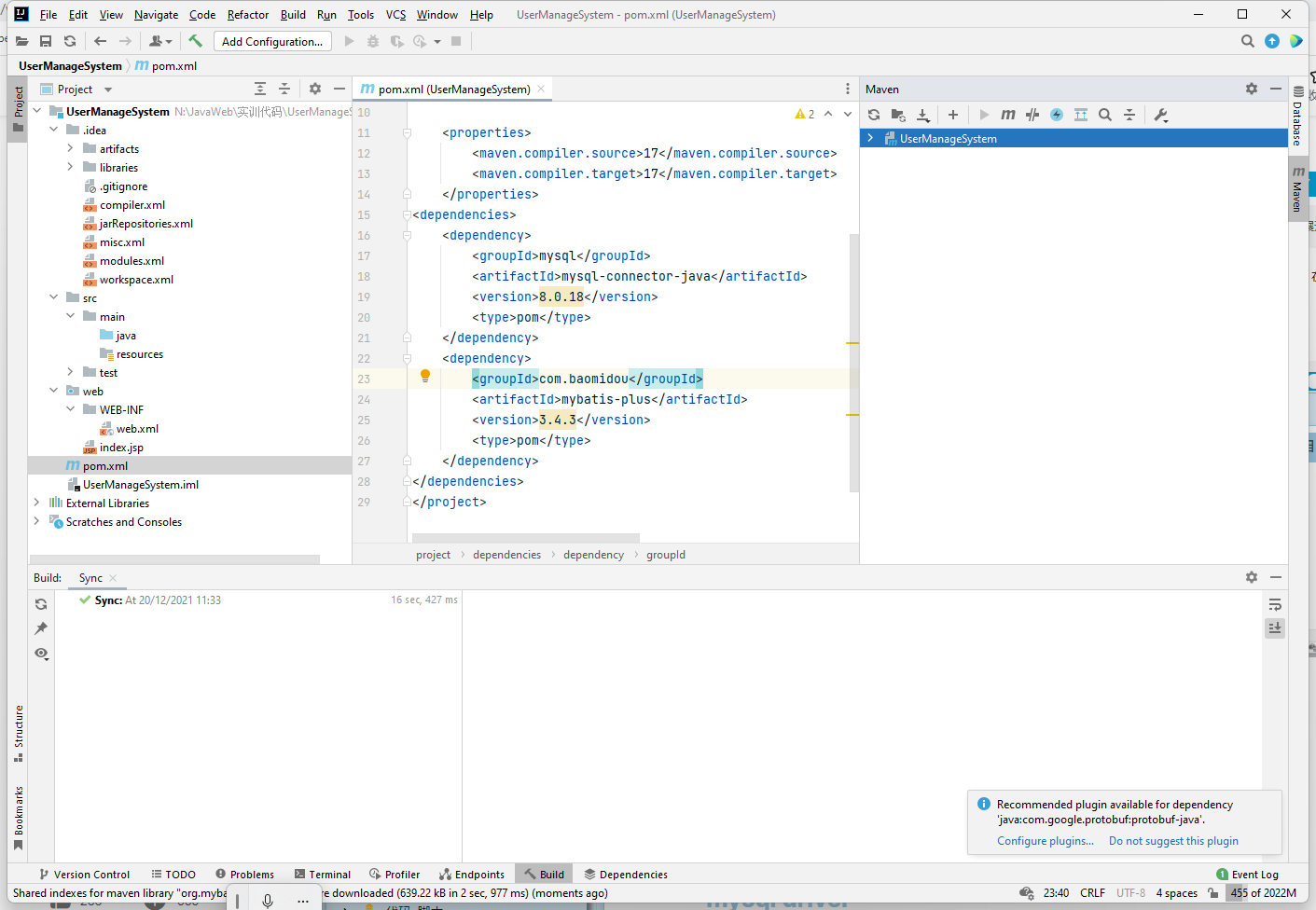Click the Maven panel search magnifier icon

(x=1105, y=115)
